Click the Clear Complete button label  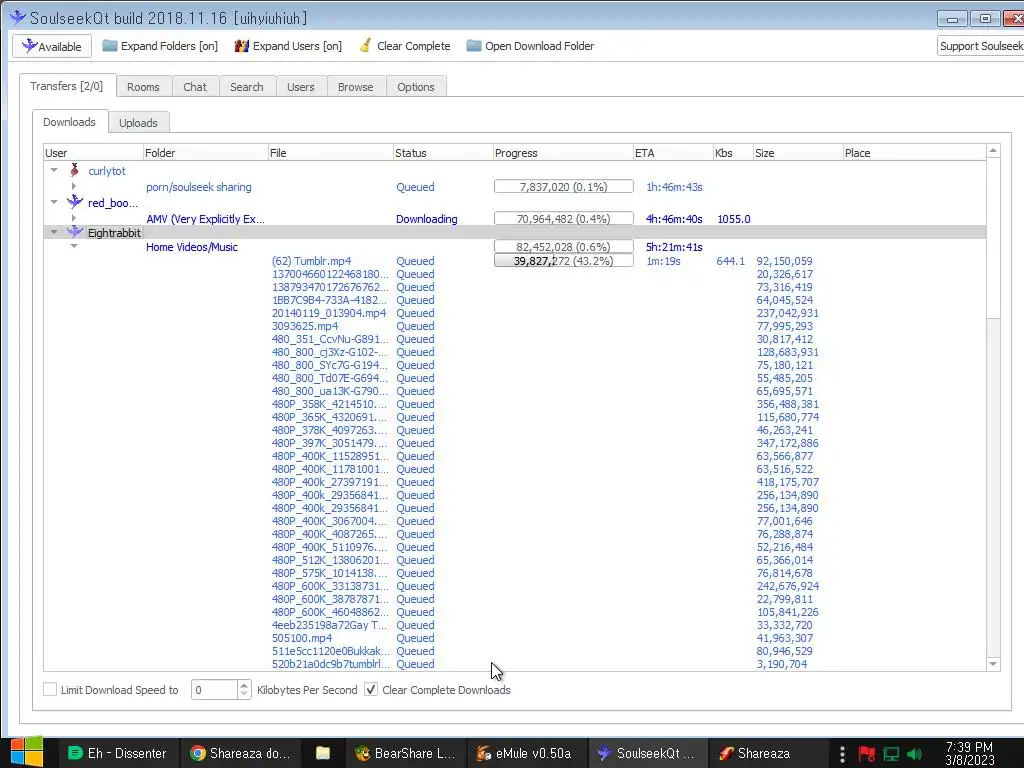tap(413, 46)
